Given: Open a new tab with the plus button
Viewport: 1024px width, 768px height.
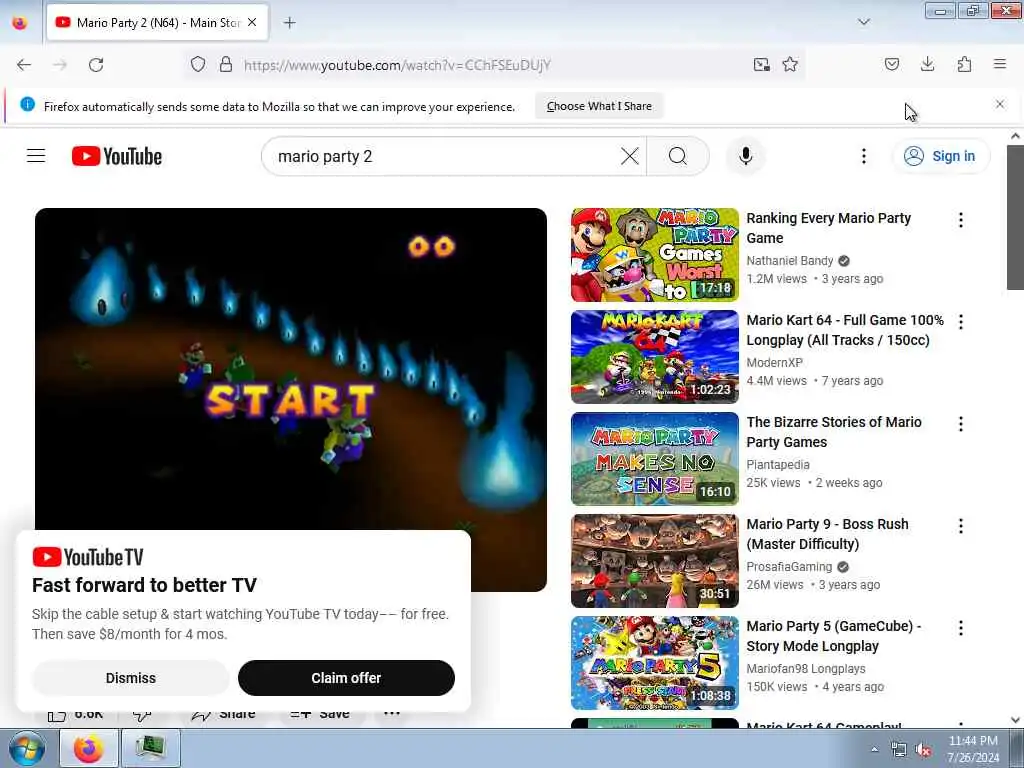Looking at the screenshot, I should (289, 23).
